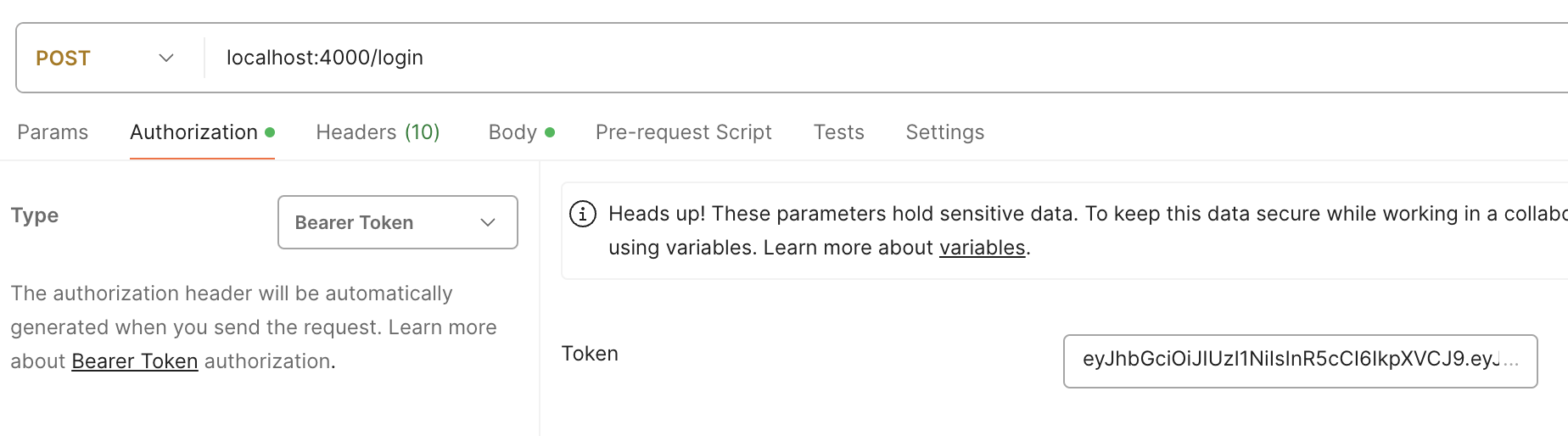Open the Pre-request Script tab

[x=683, y=132]
